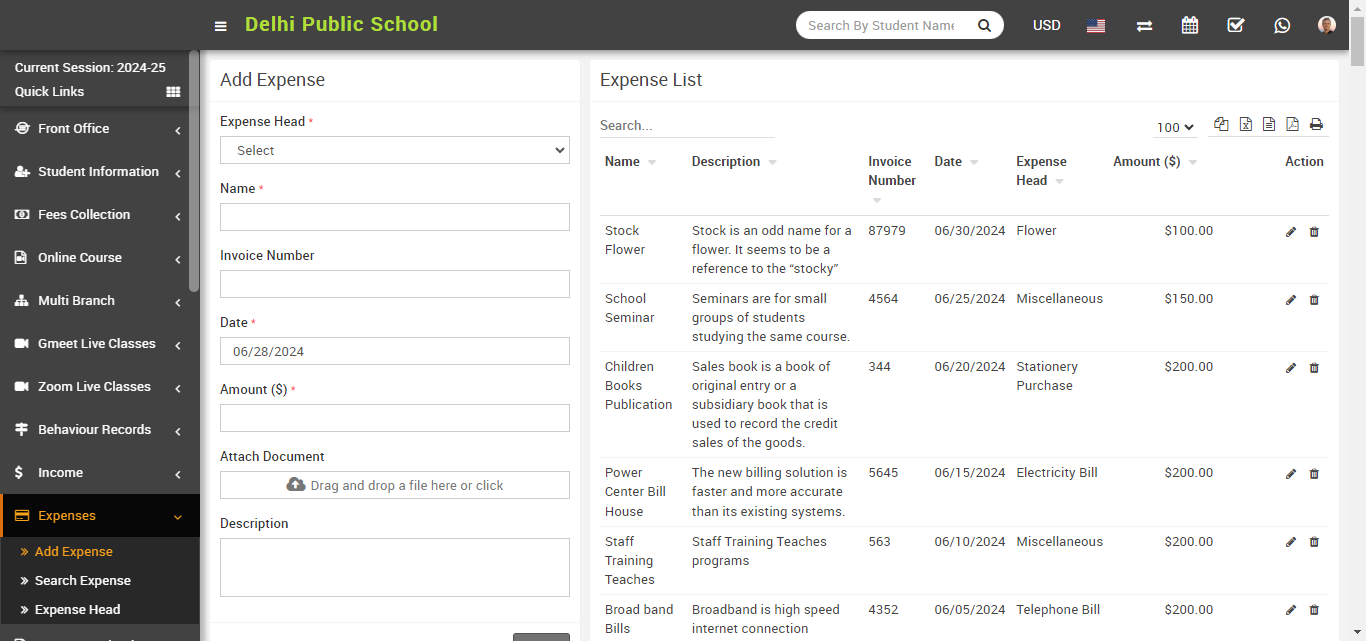Open the task checklist icon in header

(1236, 26)
